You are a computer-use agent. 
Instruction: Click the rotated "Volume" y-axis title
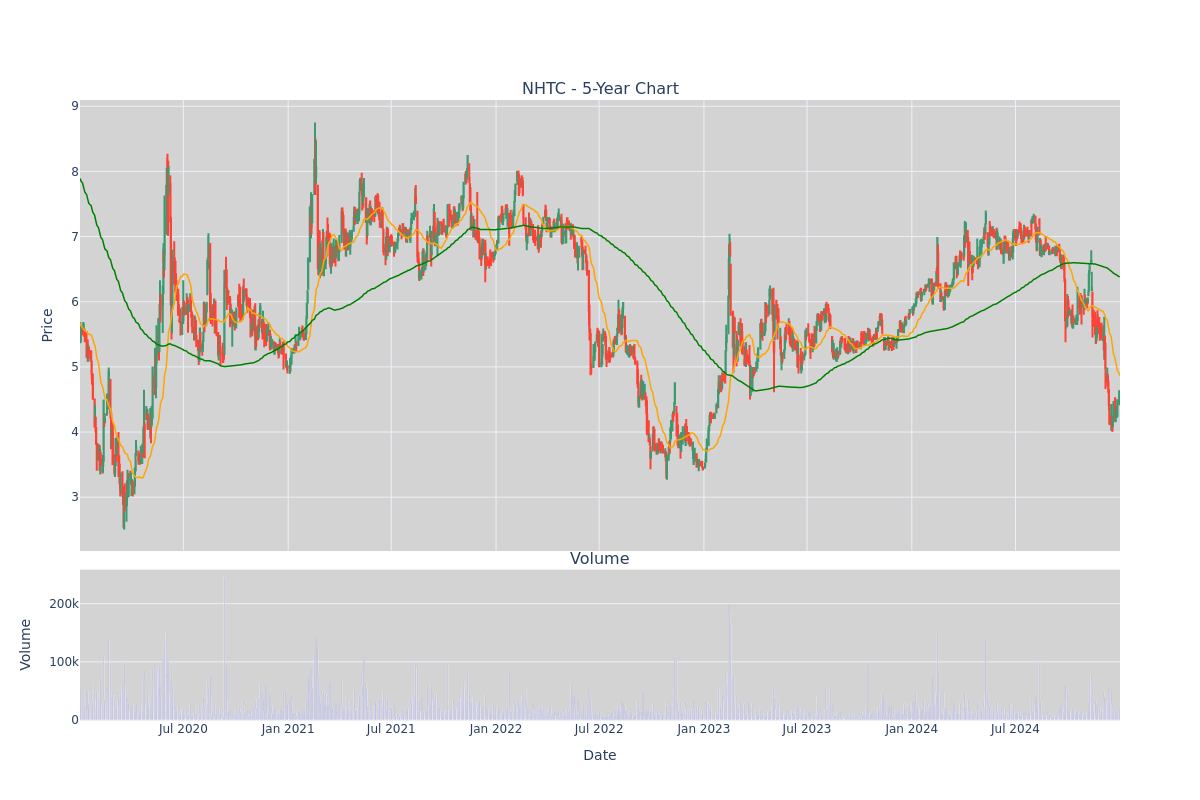(x=26, y=644)
